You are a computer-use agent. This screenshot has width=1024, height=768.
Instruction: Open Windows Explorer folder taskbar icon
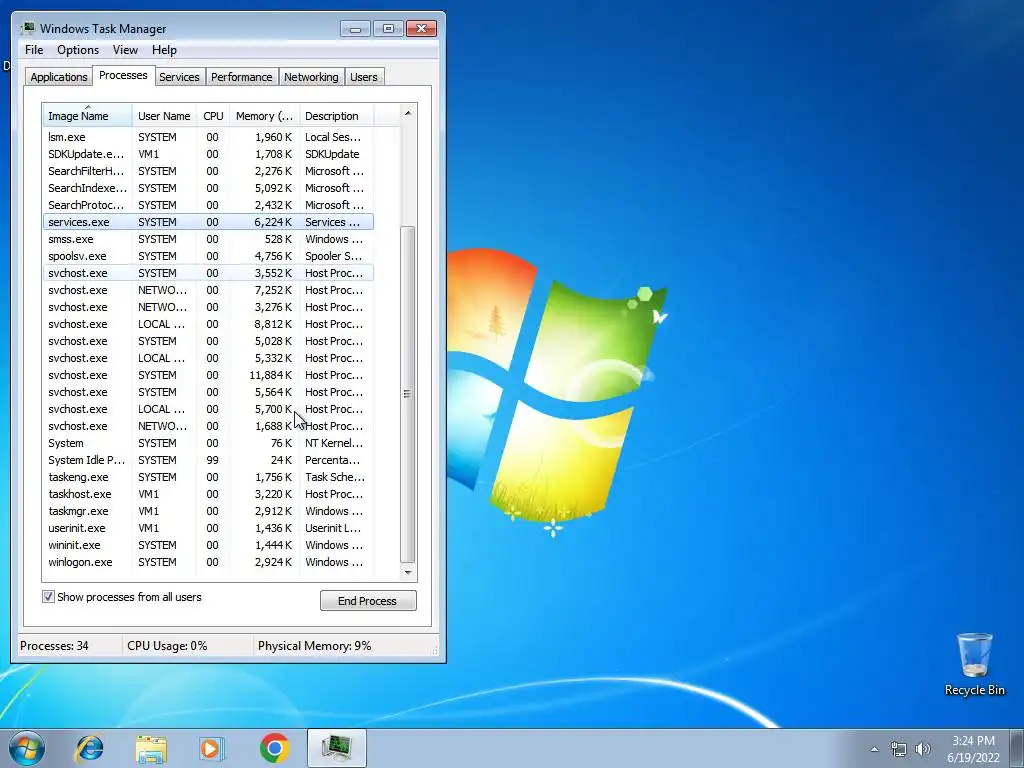click(151, 749)
